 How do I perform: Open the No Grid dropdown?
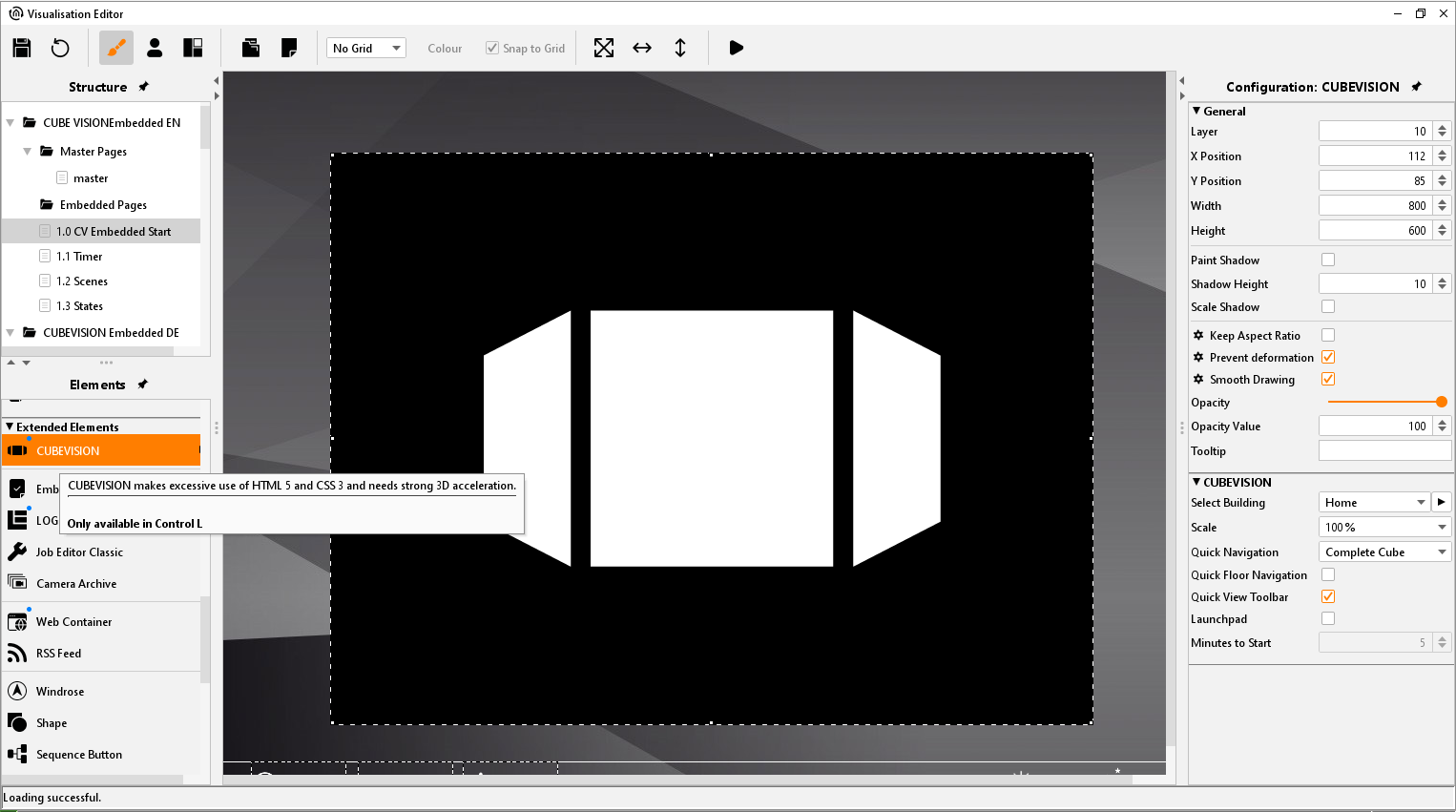click(x=366, y=48)
